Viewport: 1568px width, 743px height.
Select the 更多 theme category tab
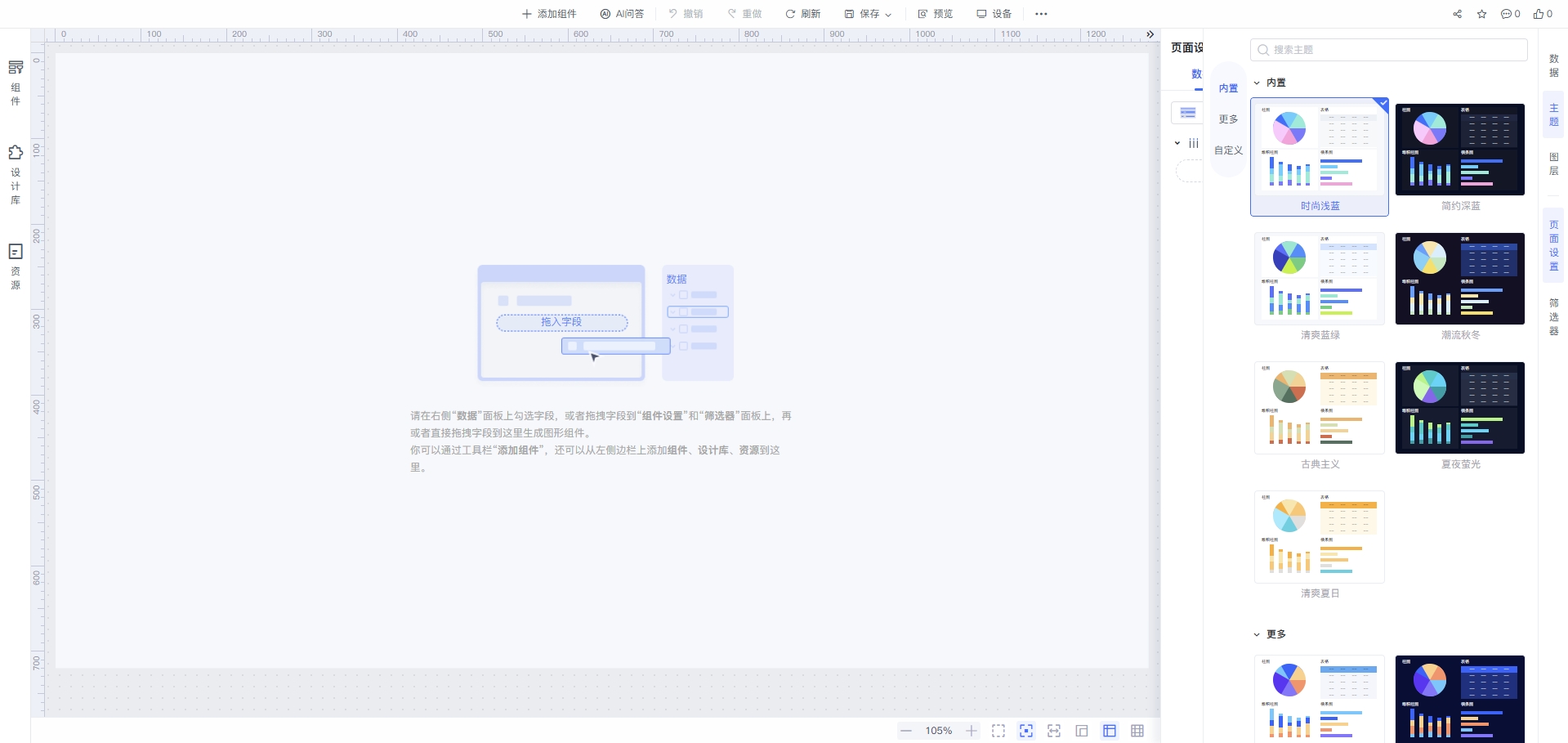1228,119
